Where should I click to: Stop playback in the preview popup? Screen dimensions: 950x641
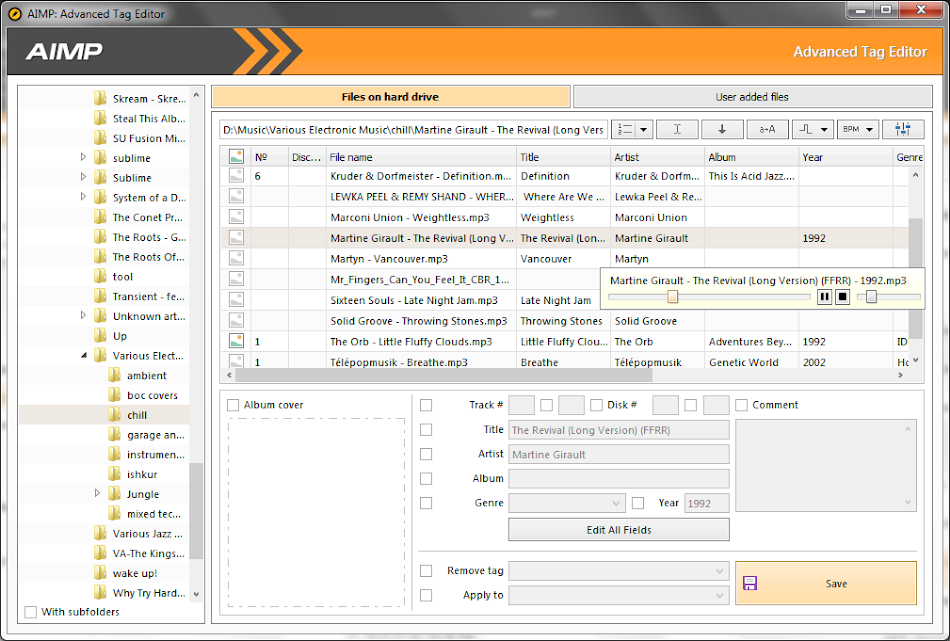tap(843, 297)
